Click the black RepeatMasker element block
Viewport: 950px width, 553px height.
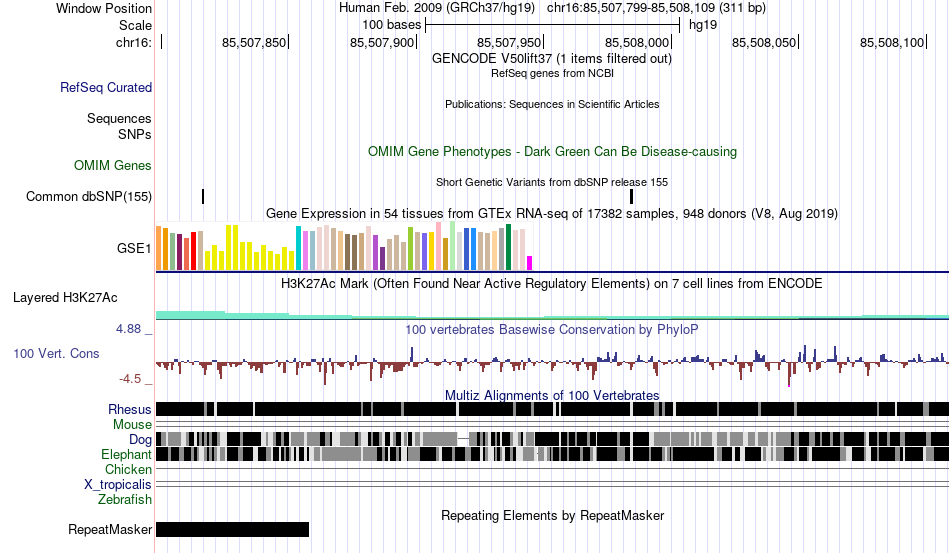click(x=233, y=529)
